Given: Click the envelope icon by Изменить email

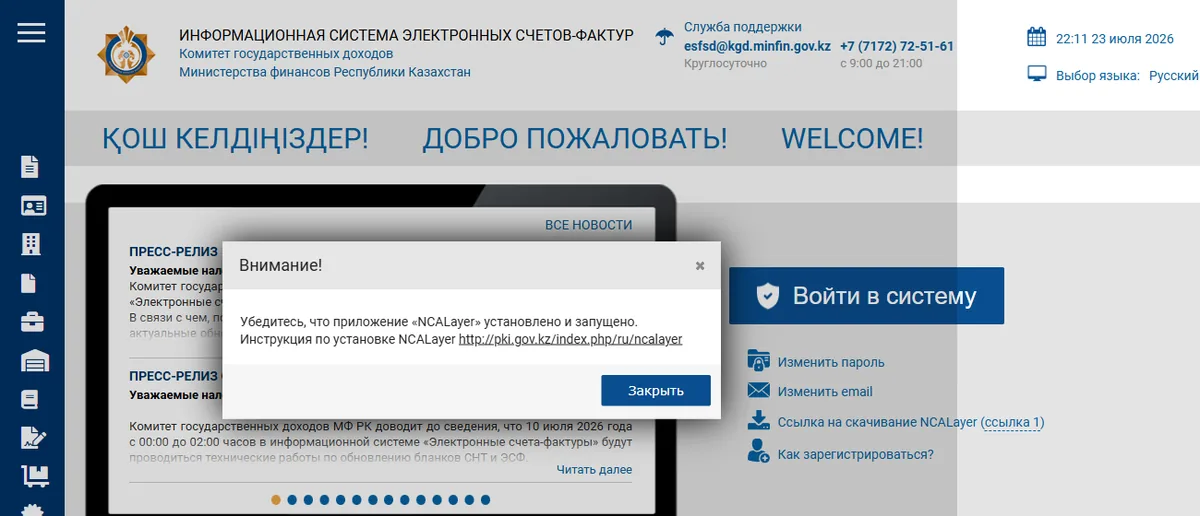Looking at the screenshot, I should coord(759,391).
